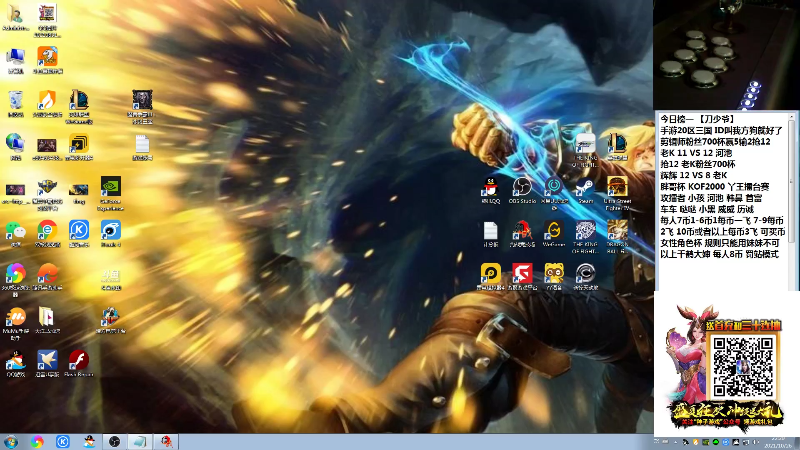The image size is (800, 450).
Task: Open the orange flame security app icon
Action: pyautogui.click(x=47, y=104)
